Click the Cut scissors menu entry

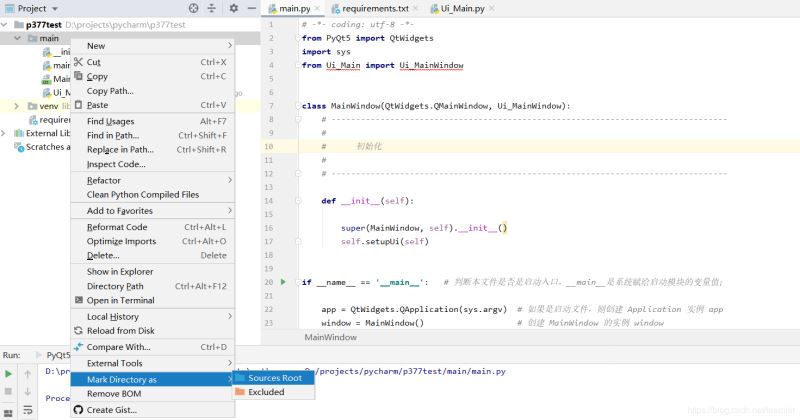pyautogui.click(x=94, y=62)
